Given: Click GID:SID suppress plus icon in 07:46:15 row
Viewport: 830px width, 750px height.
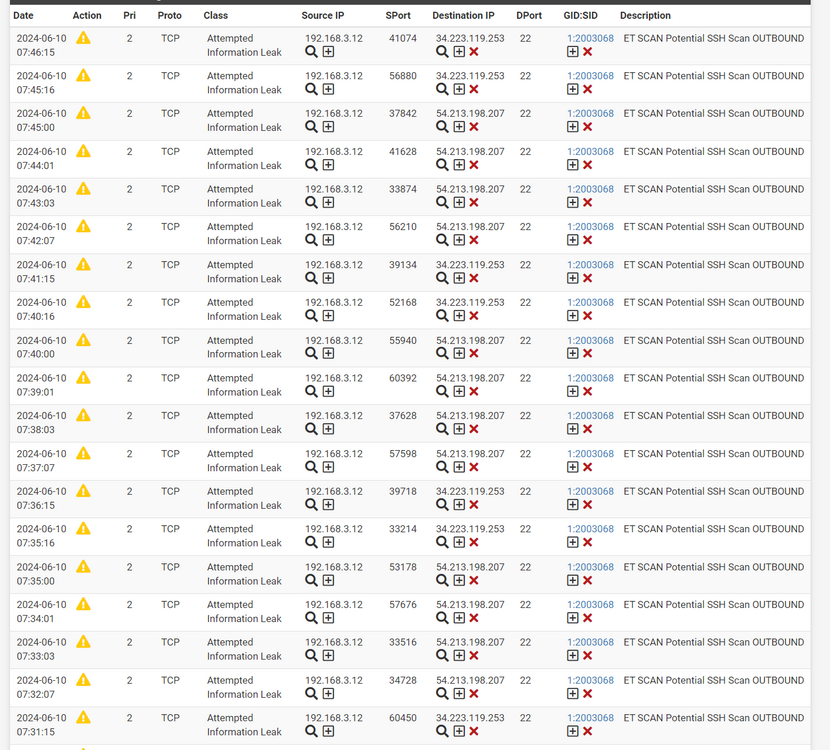Looking at the screenshot, I should 572,52.
